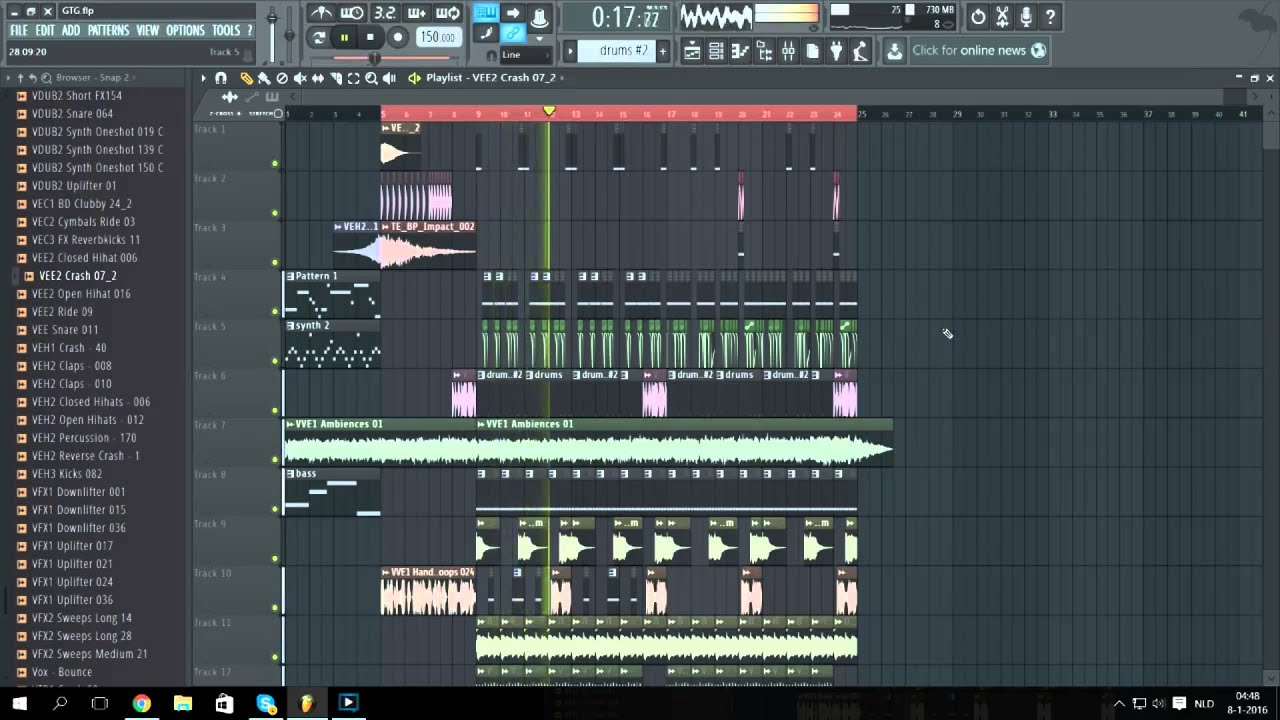This screenshot has height=720, width=1280.
Task: Click the yellow playhead marker on timeline
Action: coord(548,111)
